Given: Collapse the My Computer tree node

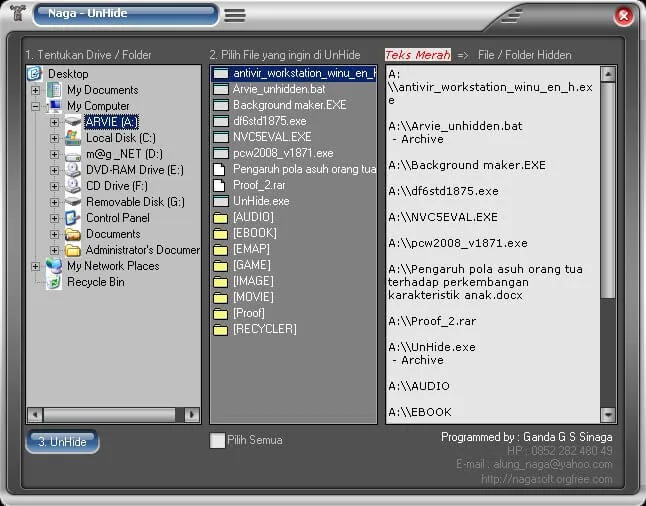Looking at the screenshot, I should [x=35, y=106].
